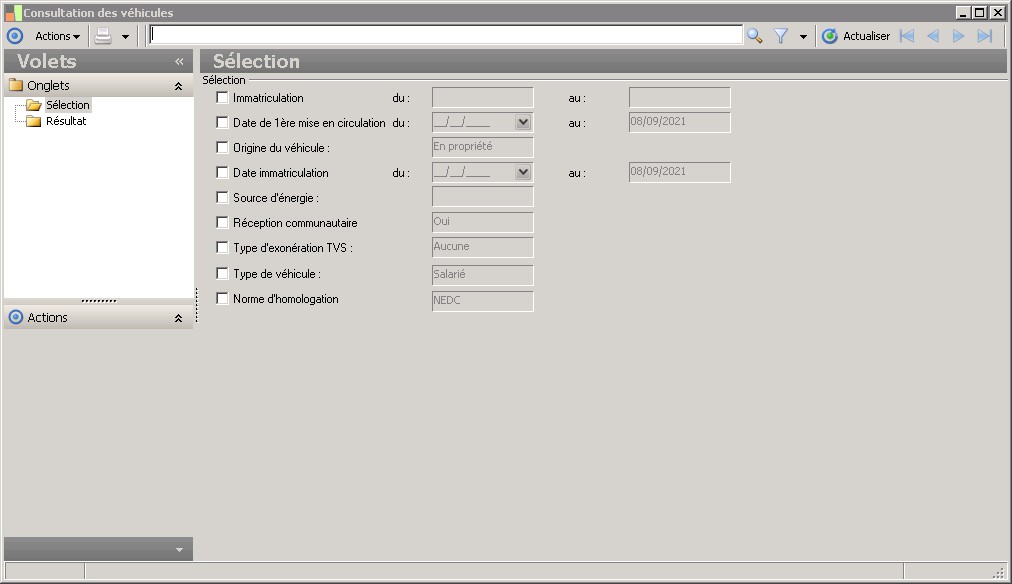Click the Réception communautaire 'Oui' field
This screenshot has height=584, width=1012.
[483, 222]
